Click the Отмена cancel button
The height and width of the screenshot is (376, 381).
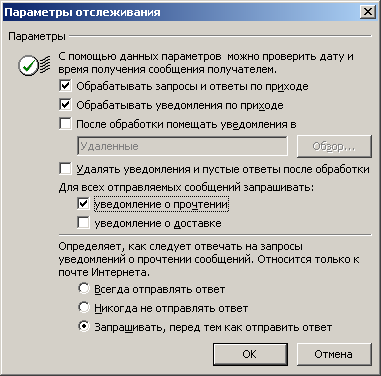click(x=334, y=354)
